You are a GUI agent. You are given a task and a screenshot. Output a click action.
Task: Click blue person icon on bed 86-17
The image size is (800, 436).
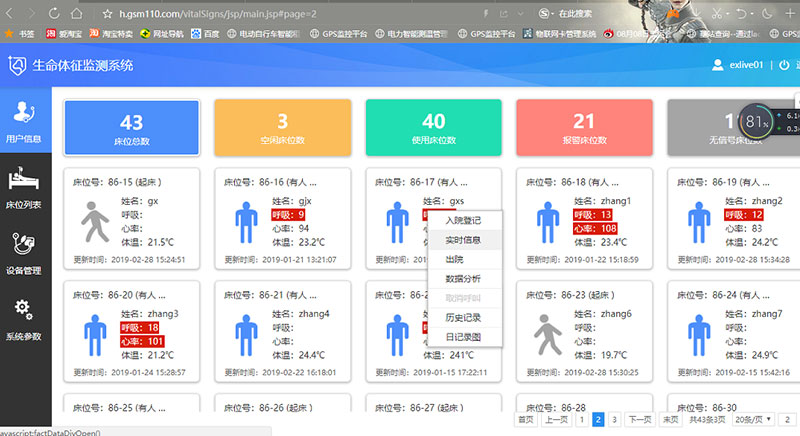coord(397,222)
